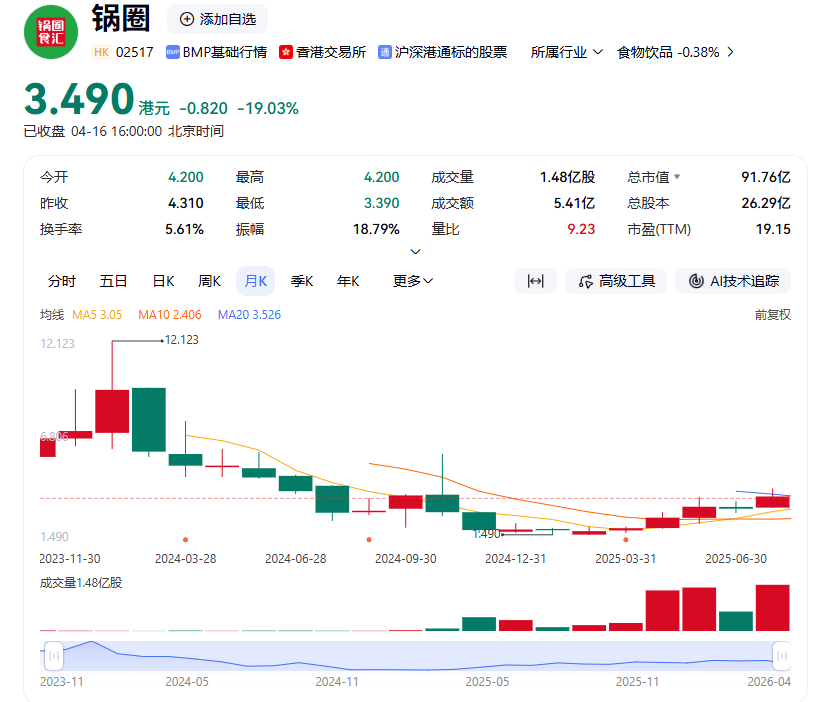
Task: Collapse the quote details panel chevron
Action: point(415,251)
